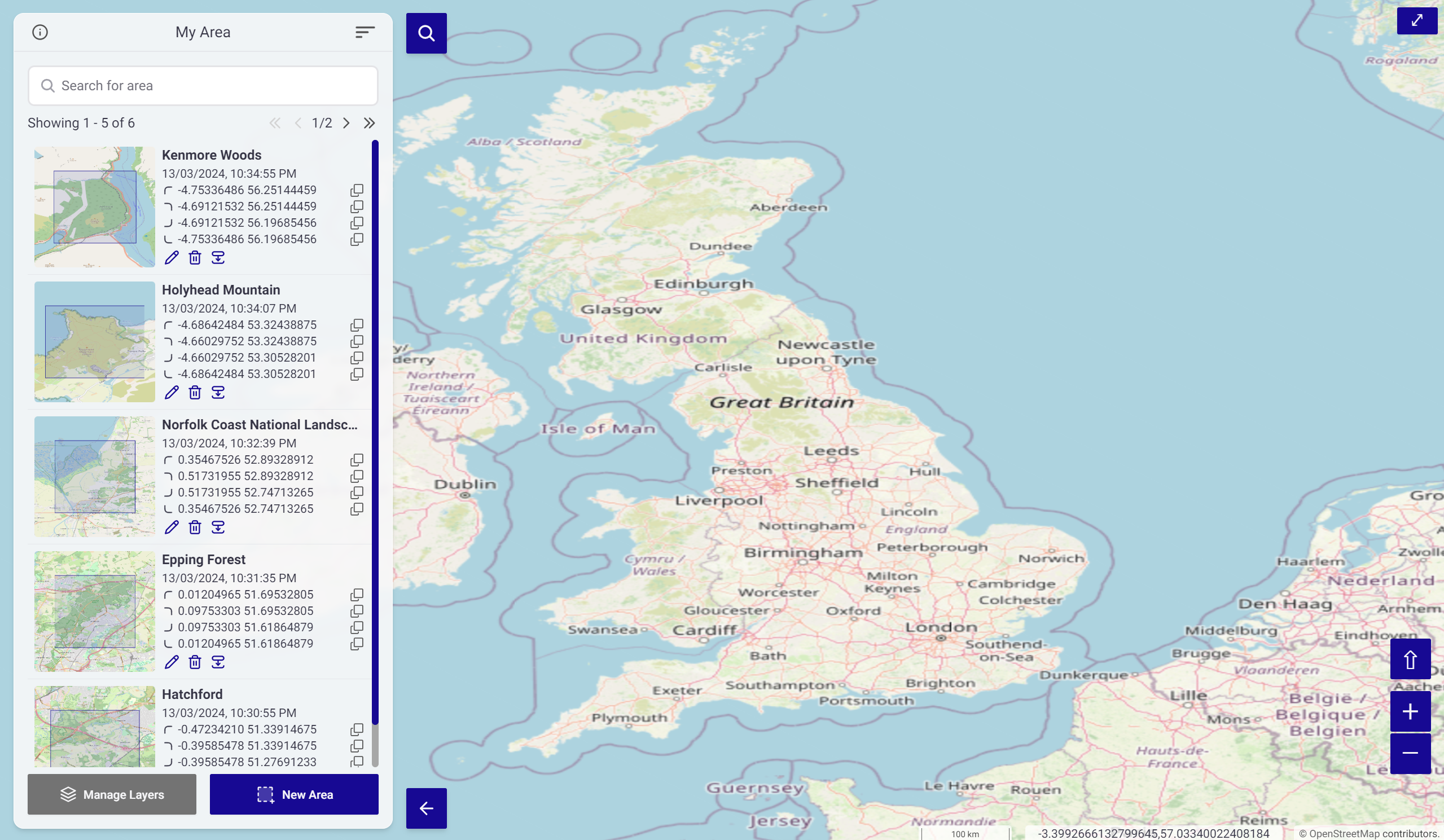Screen dimensions: 1444x840
Task: Edit the Epping Forest area
Action: tap(172, 662)
